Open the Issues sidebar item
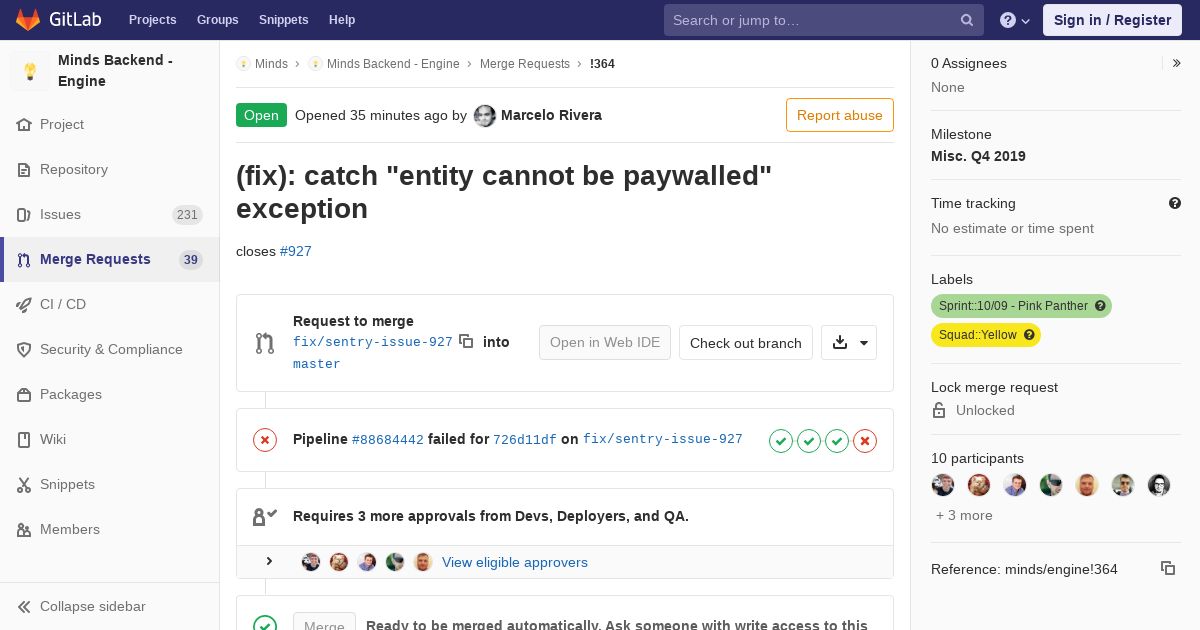The width and height of the screenshot is (1200, 630). click(x=109, y=214)
